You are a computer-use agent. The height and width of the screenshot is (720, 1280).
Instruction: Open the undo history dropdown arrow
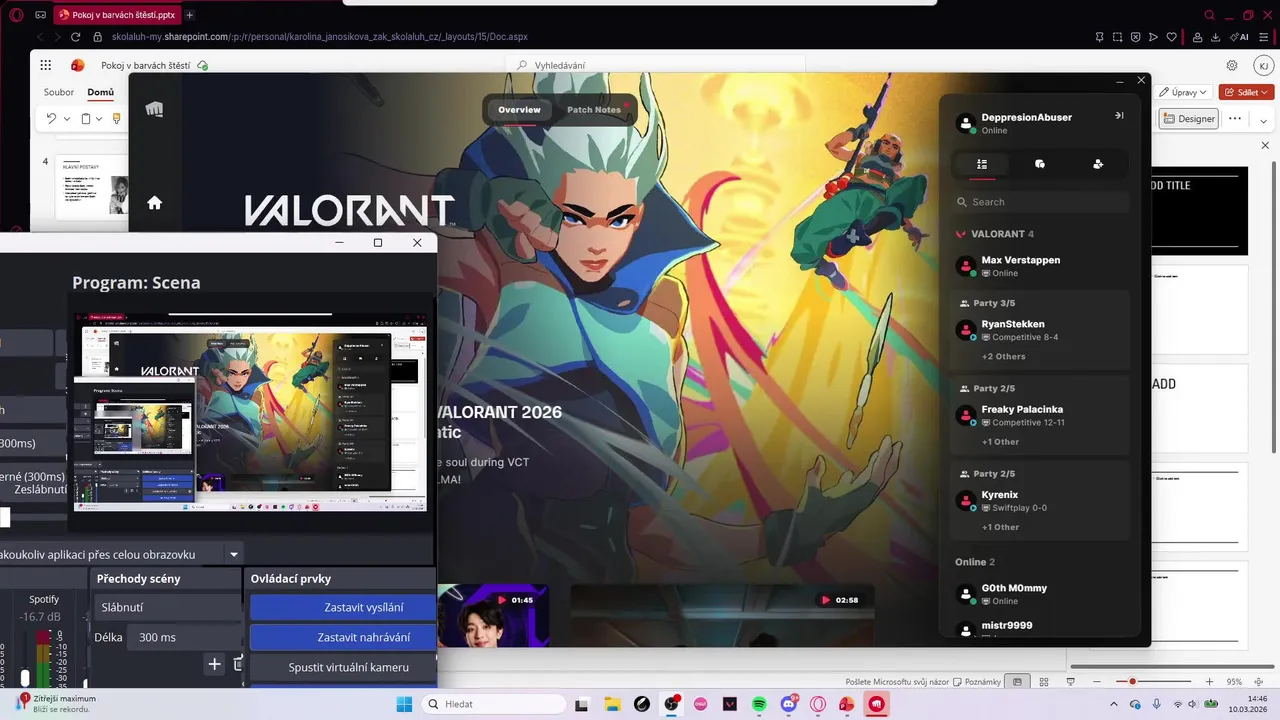pos(67,118)
